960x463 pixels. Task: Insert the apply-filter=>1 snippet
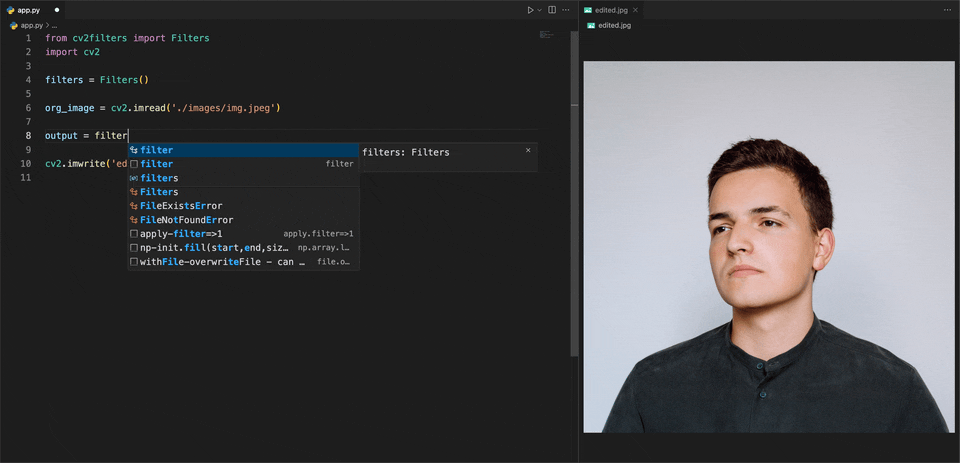pos(181,234)
